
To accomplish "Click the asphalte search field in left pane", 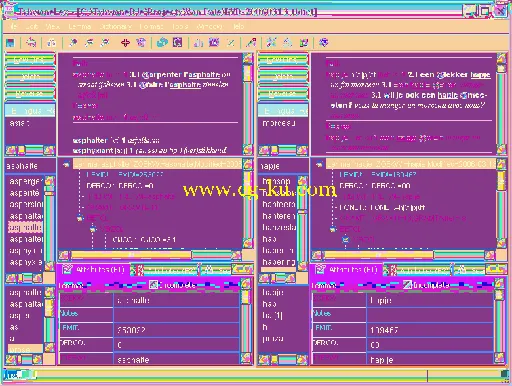I will [x=30, y=166].
